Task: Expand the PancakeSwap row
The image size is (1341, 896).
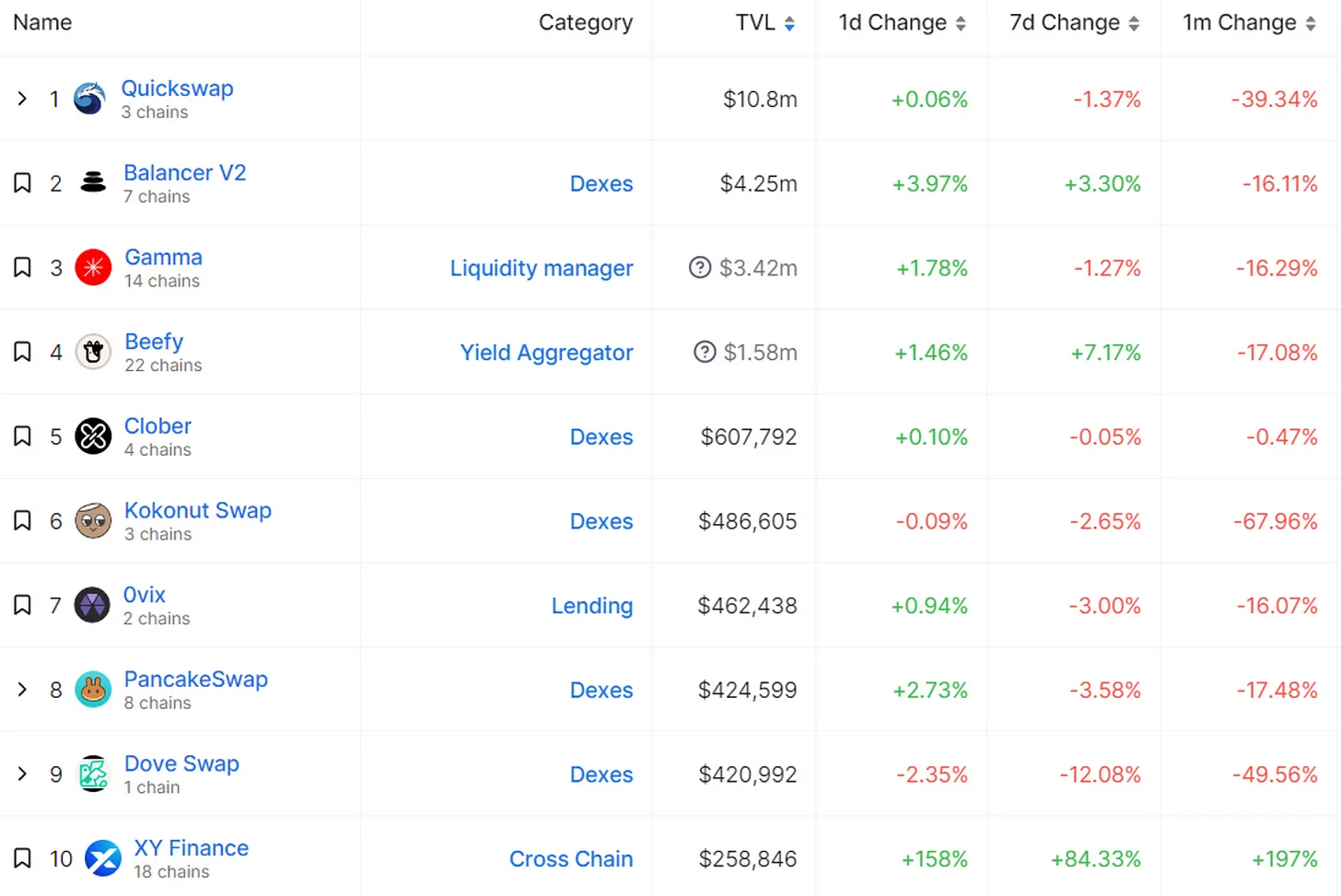Action: point(22,690)
